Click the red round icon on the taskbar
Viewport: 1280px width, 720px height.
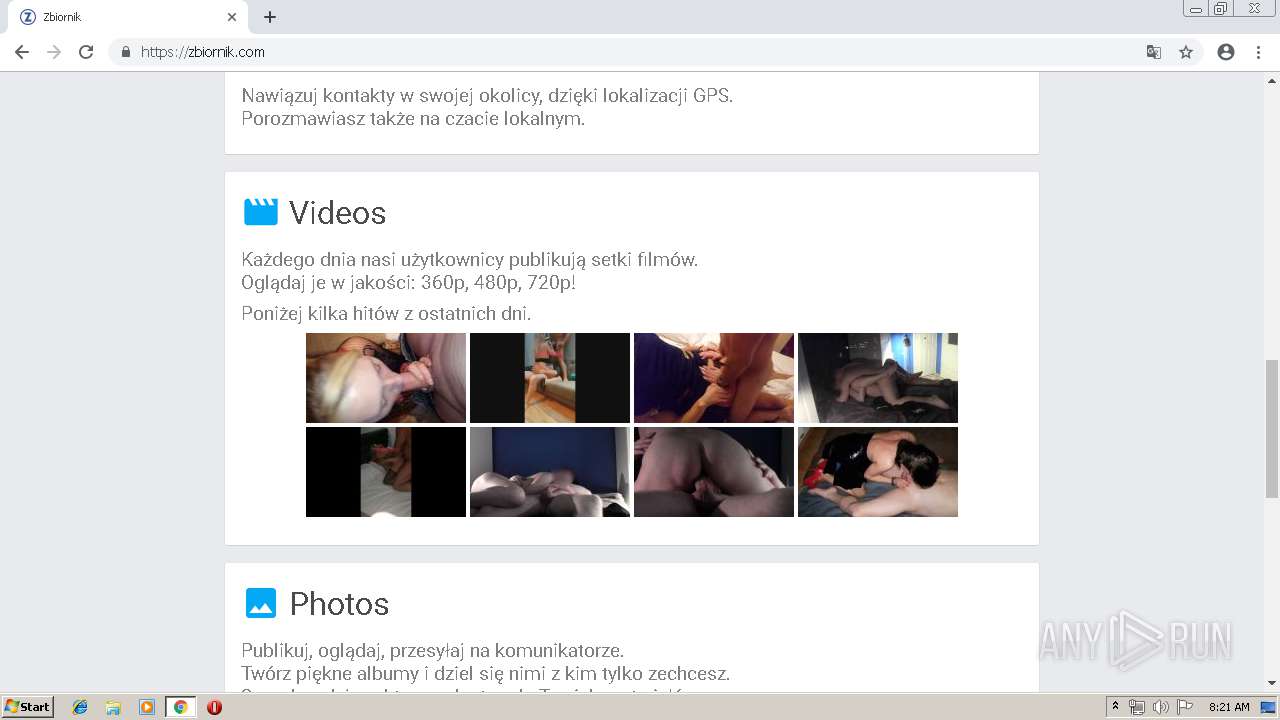pos(214,707)
